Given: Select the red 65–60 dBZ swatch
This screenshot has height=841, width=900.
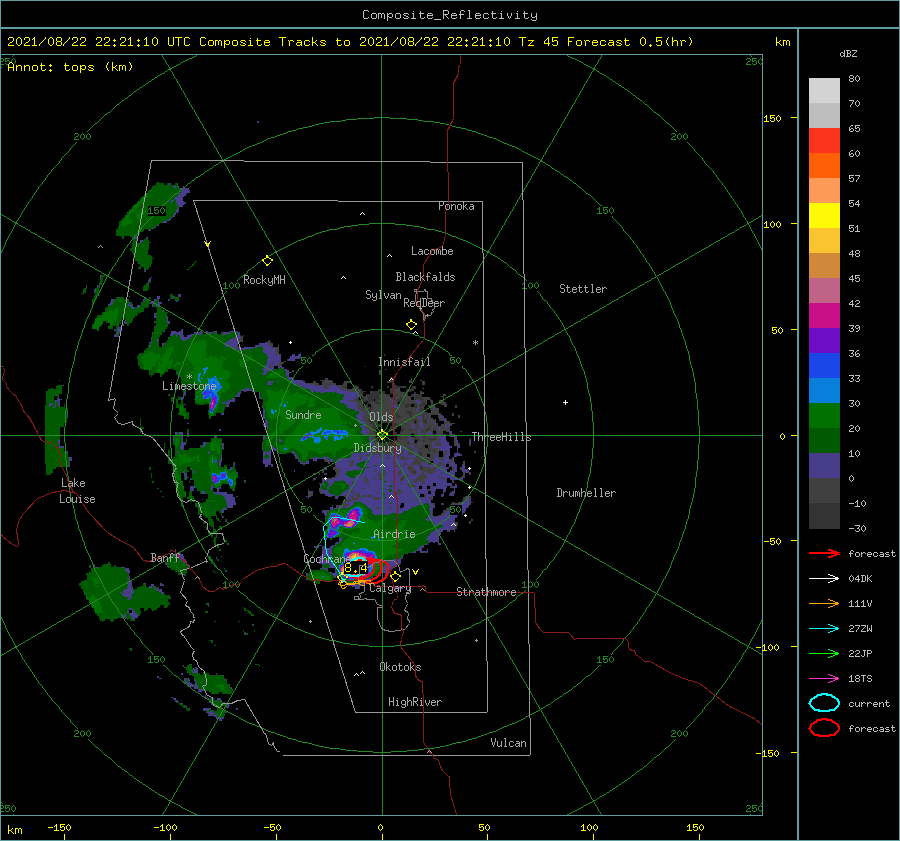Looking at the screenshot, I should click(824, 141).
